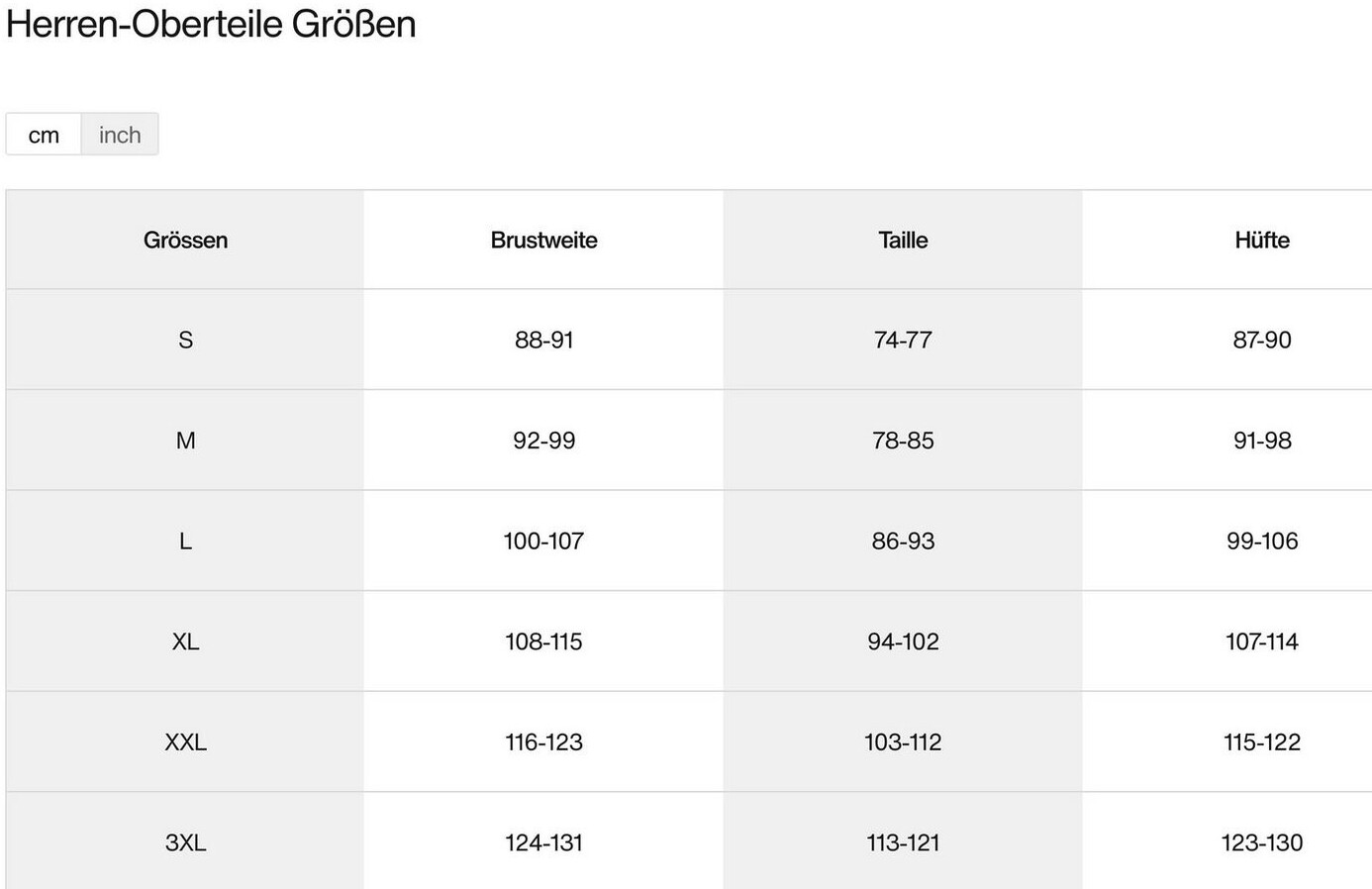This screenshot has height=889, width=1372.
Task: Click chest value 108-115 for XL
Action: pyautogui.click(x=543, y=642)
